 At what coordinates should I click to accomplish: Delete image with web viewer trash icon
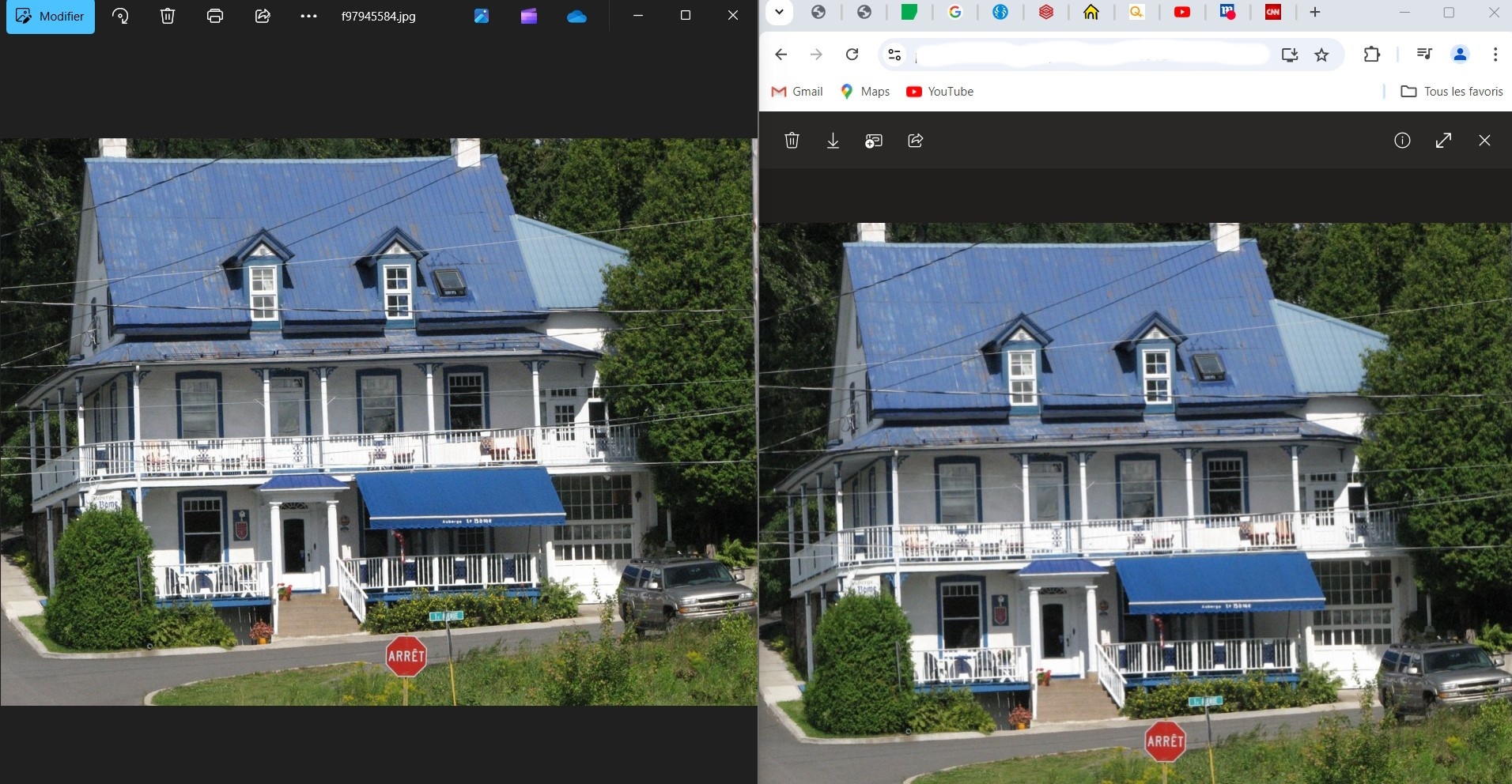(792, 141)
